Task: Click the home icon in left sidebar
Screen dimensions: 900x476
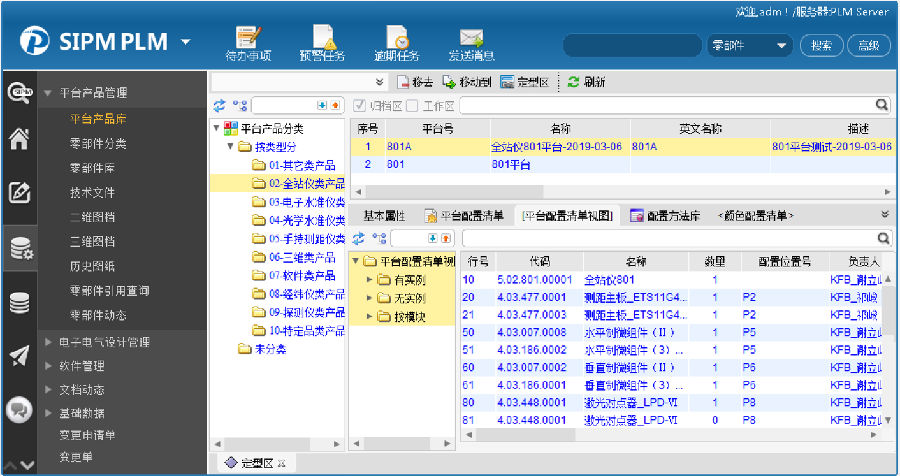Action: click(19, 140)
